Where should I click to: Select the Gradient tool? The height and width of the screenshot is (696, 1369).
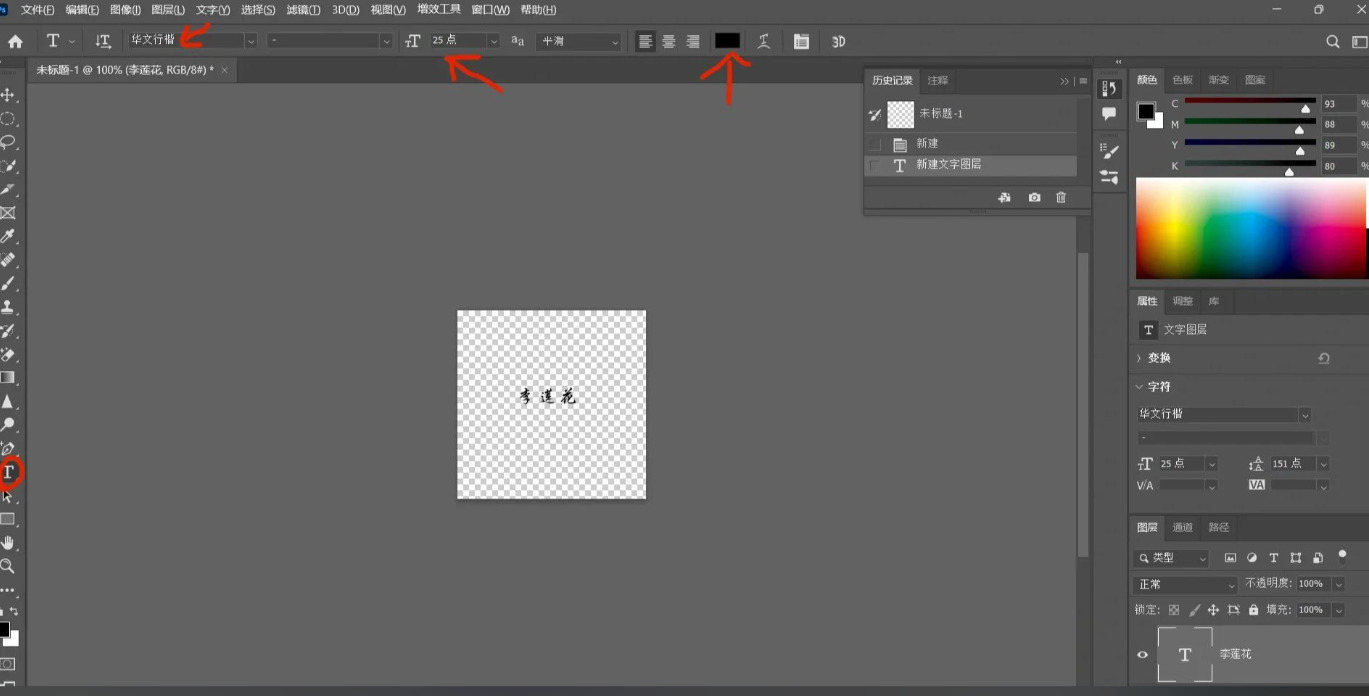pyautogui.click(x=8, y=378)
